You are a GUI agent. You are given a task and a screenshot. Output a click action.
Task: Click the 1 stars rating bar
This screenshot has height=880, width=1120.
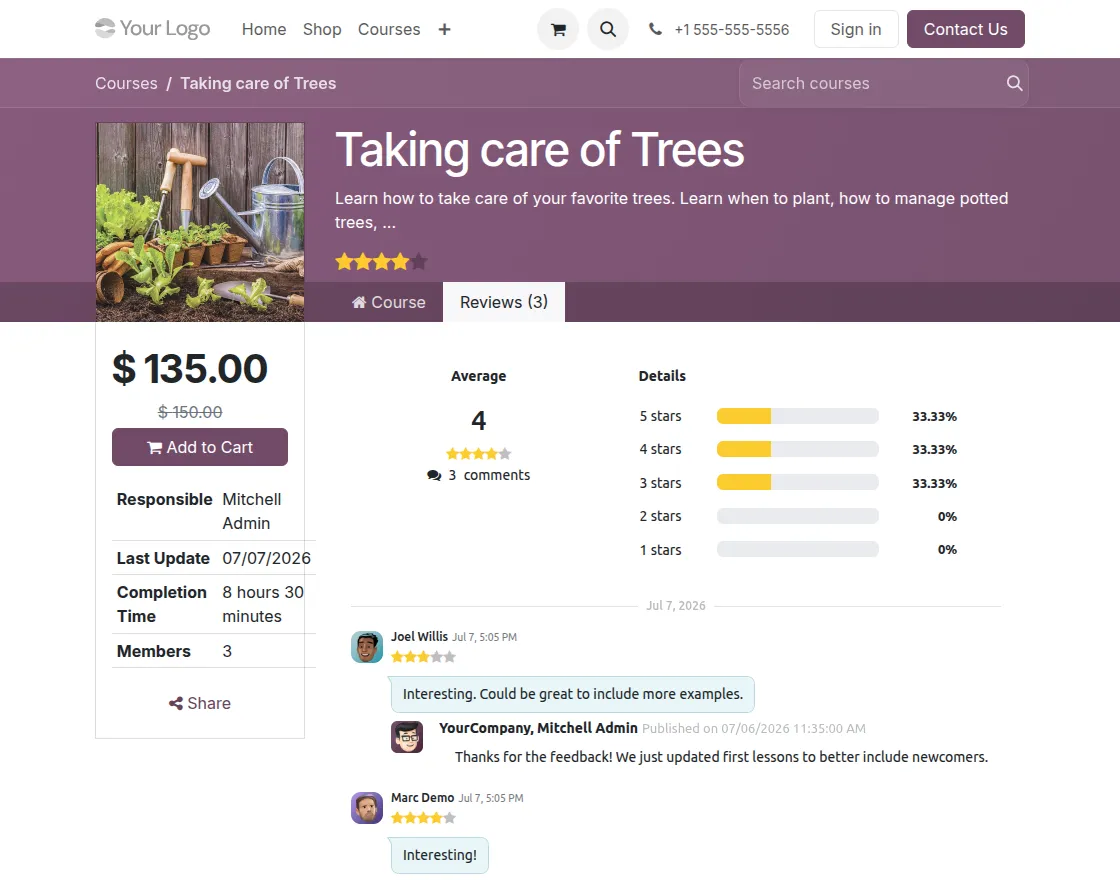click(x=798, y=549)
